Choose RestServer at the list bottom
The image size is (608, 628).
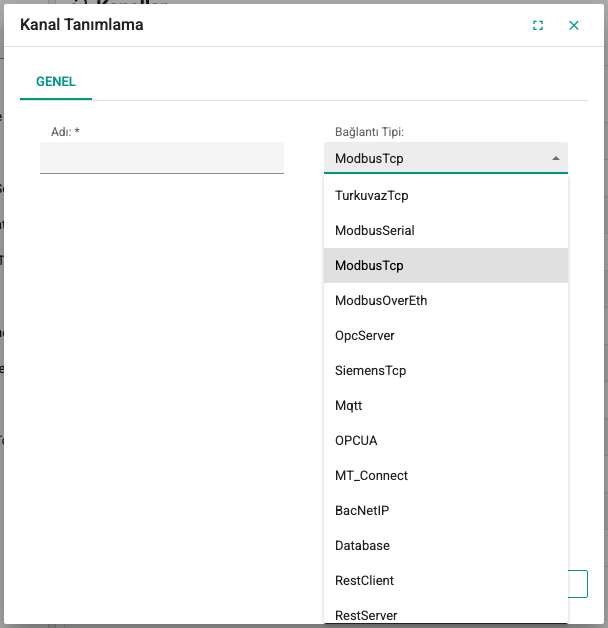446,613
